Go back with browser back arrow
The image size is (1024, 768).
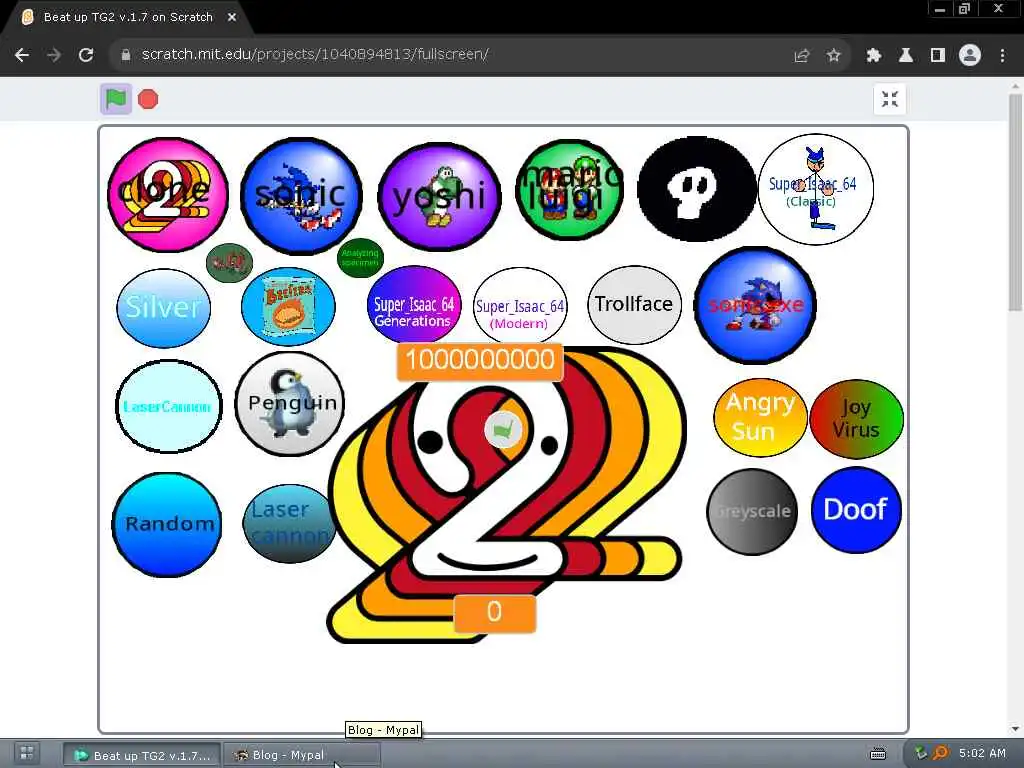(x=22, y=55)
